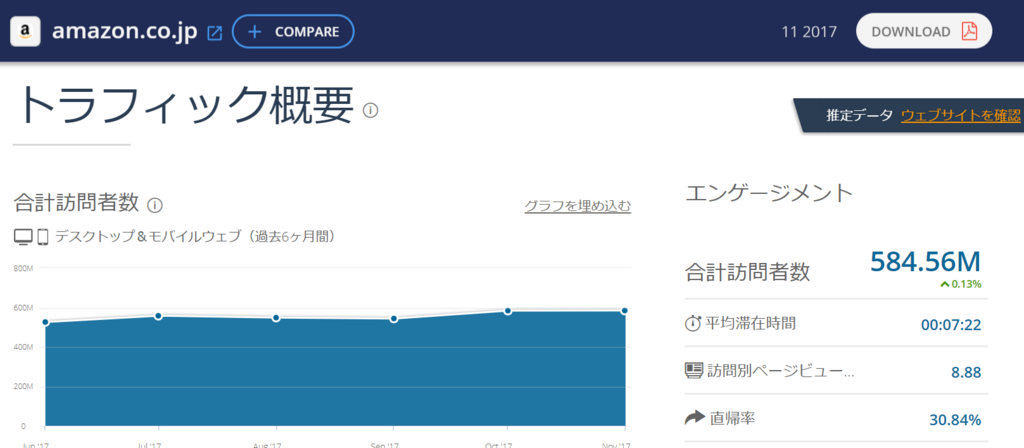
Task: Click the 00:07:22 average duration value
Action: (x=951, y=325)
